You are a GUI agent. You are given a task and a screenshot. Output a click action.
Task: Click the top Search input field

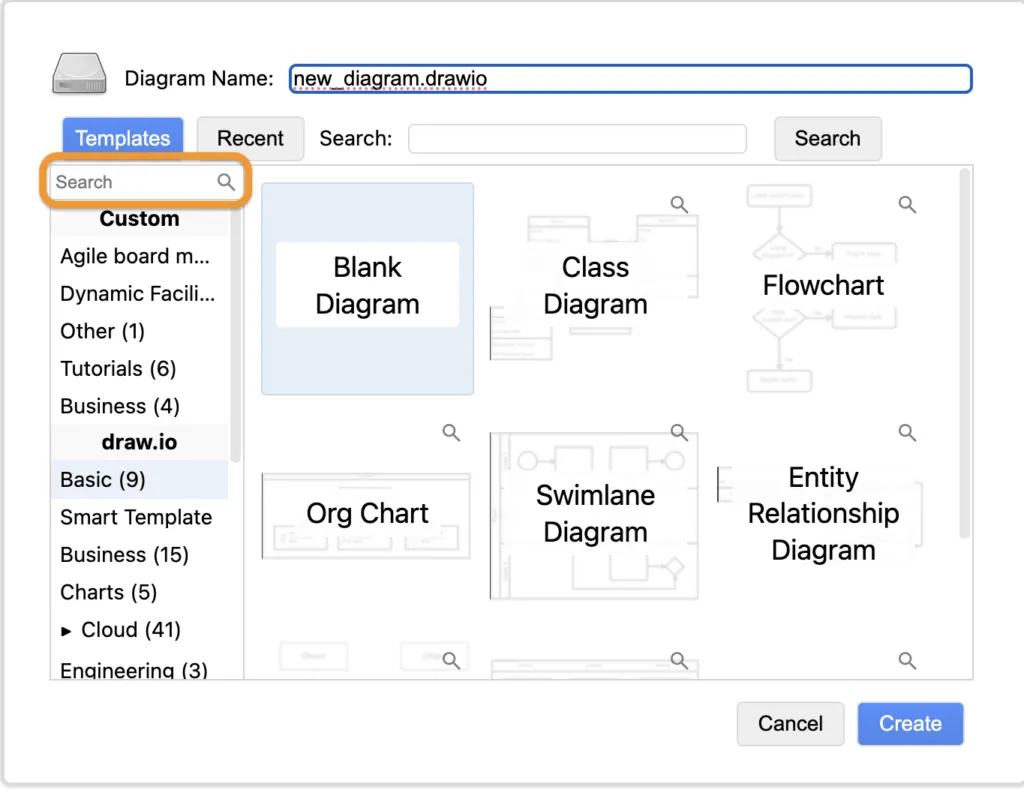[x=577, y=139]
